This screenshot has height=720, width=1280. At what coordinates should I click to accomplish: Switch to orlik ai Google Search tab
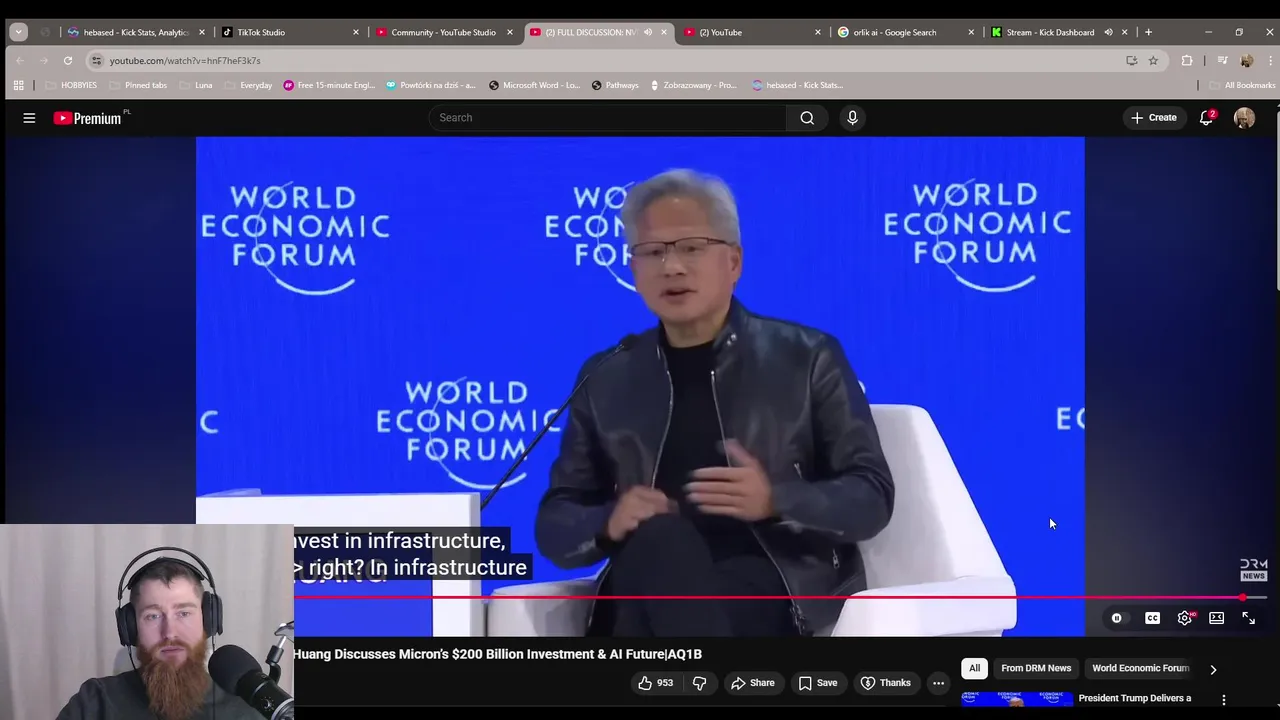[906, 32]
